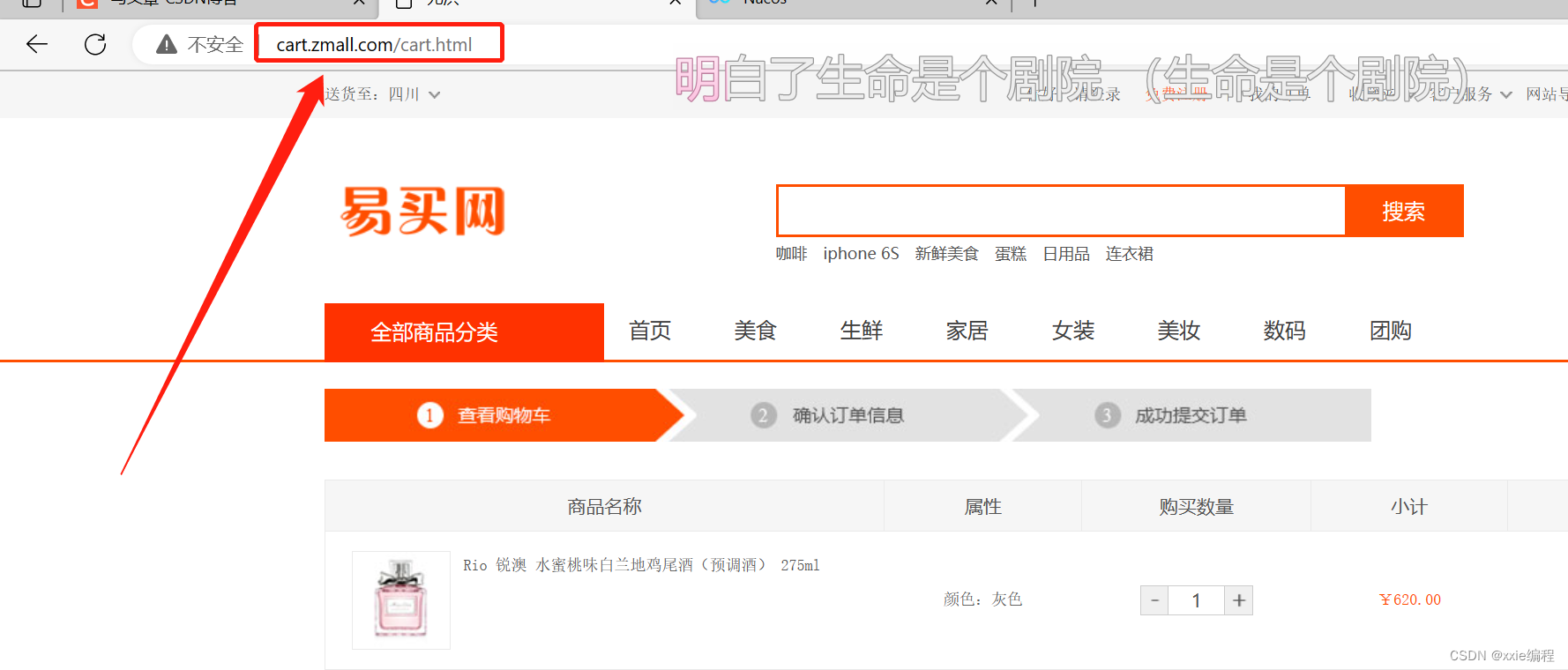The image size is (1568, 670).
Task: Open the 团购 nav item
Action: point(1391,331)
